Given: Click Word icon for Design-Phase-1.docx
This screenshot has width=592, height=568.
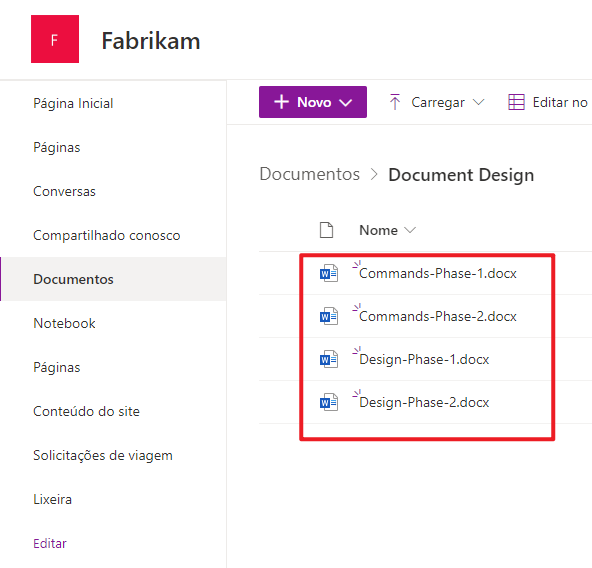Looking at the screenshot, I should click(x=329, y=359).
